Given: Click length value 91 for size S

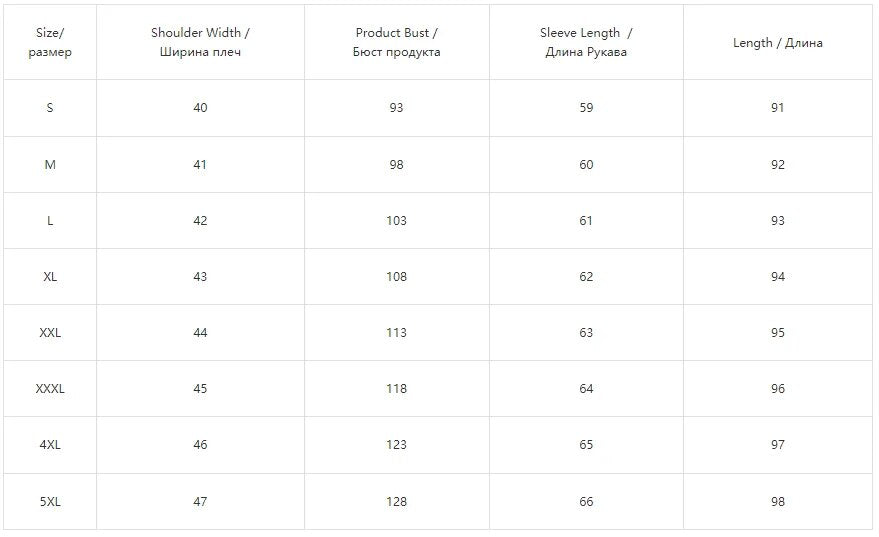Looking at the screenshot, I should [x=777, y=108].
